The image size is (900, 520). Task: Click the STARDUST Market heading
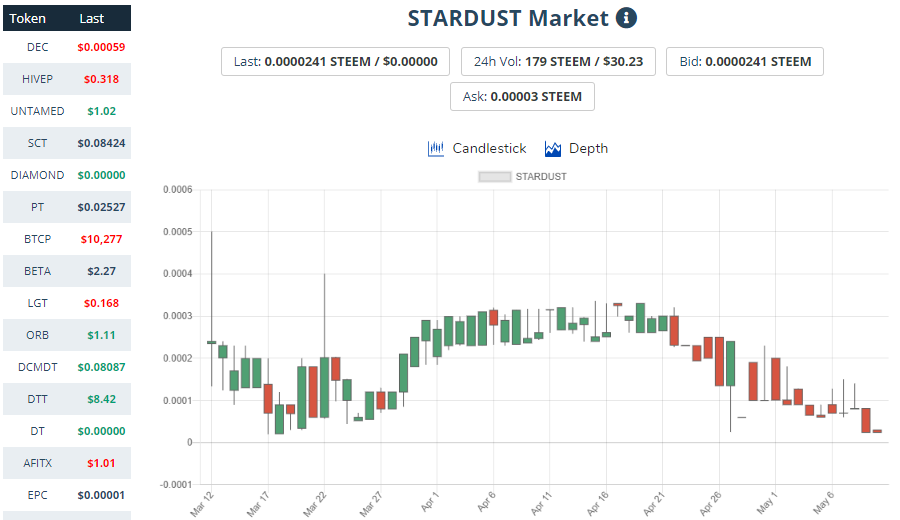508,18
